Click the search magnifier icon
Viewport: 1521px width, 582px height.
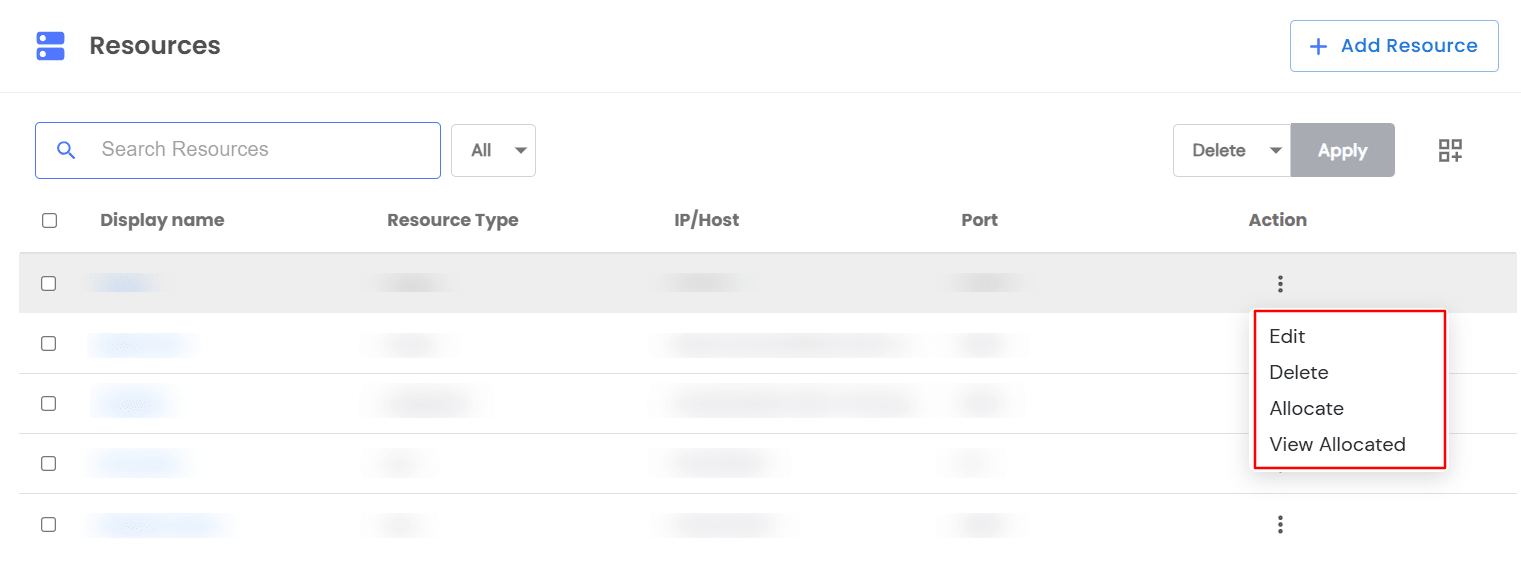[x=66, y=149]
